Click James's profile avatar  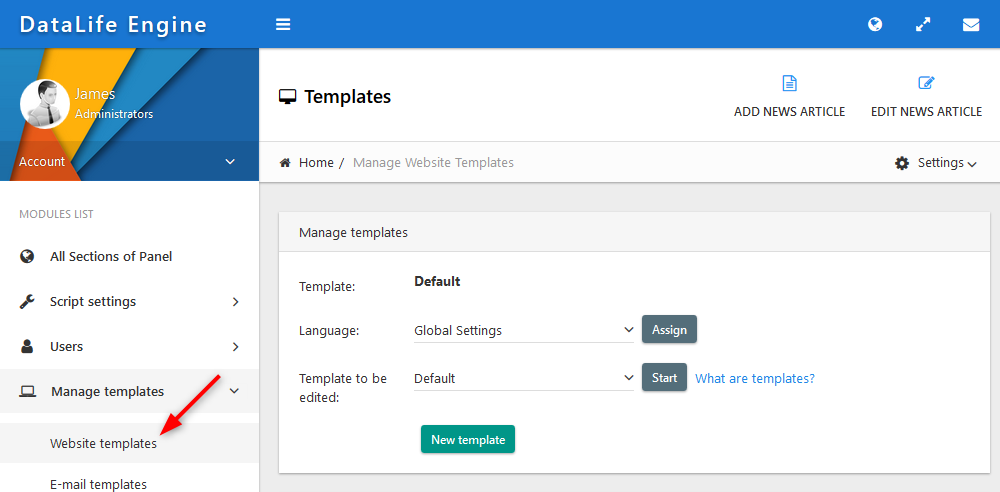[44, 104]
